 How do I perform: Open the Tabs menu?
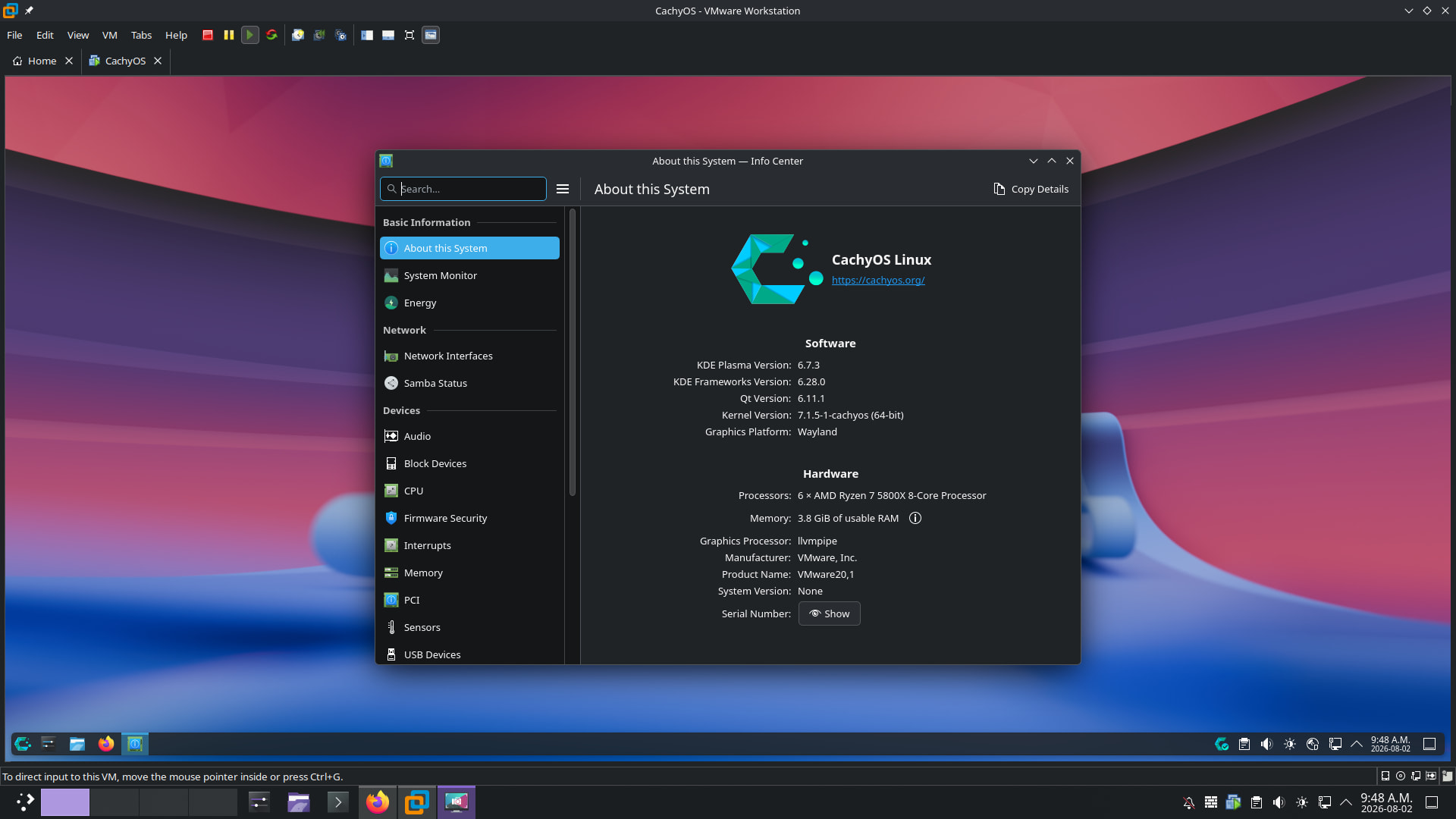[141, 35]
